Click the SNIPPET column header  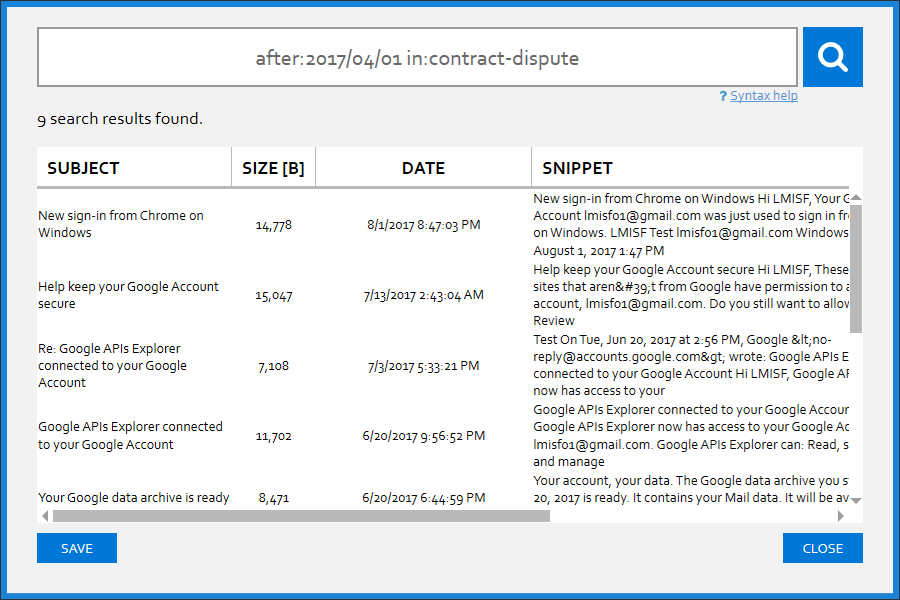tap(576, 167)
